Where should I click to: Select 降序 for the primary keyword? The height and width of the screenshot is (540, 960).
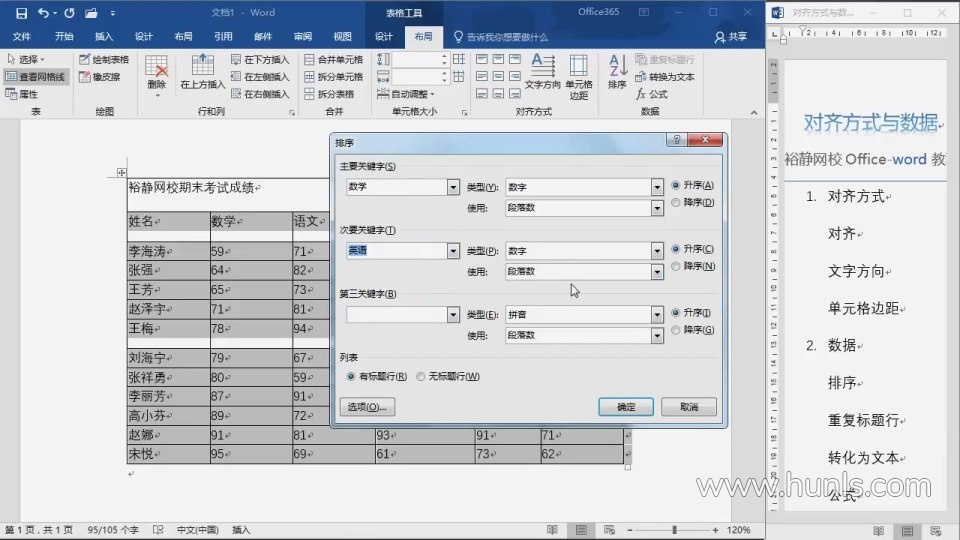coord(677,203)
